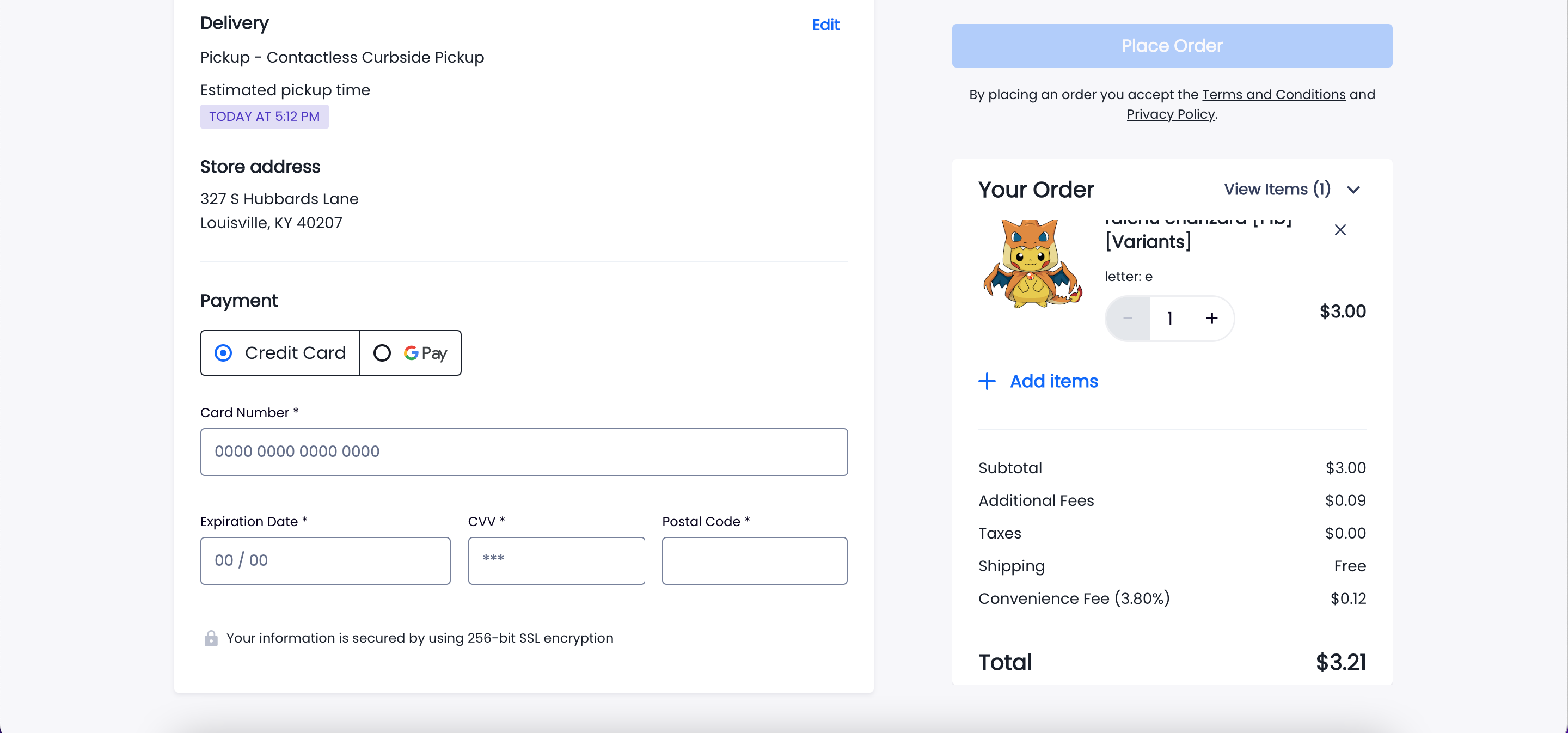Screen dimensions: 1568x733
Task: Remove the Charizard item with X icon
Action: (1340, 230)
